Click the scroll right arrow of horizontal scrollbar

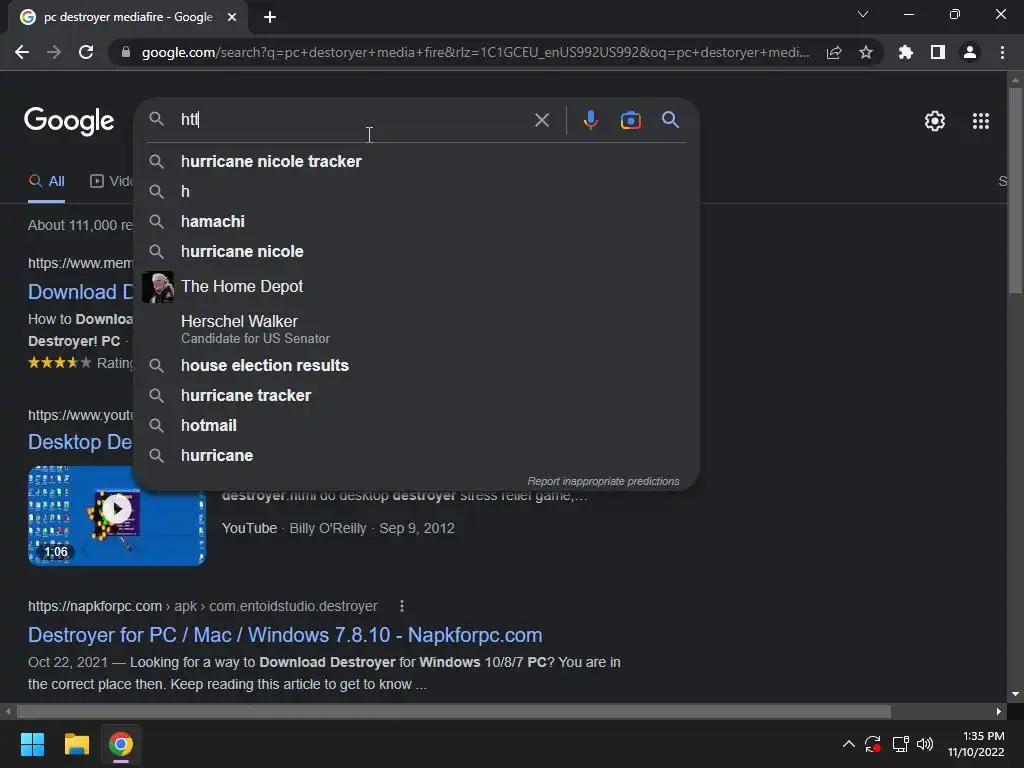point(999,711)
